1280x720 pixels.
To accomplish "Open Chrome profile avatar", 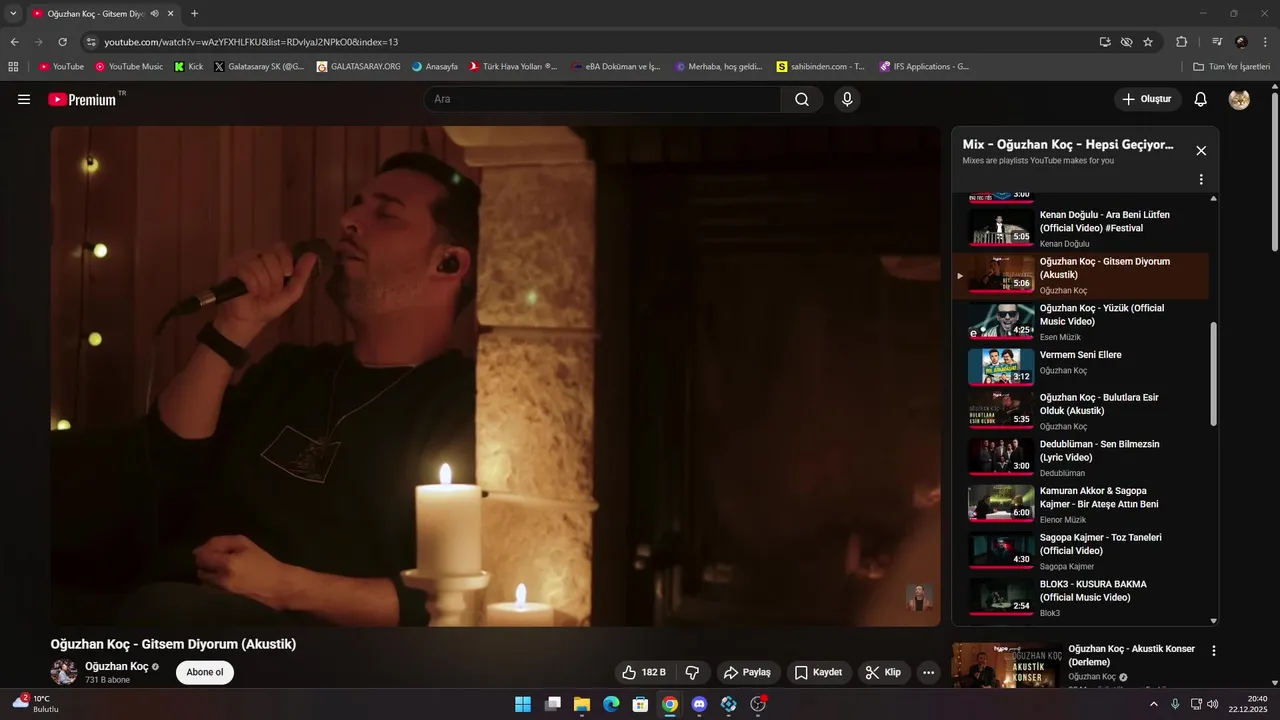I will pos(1241,42).
